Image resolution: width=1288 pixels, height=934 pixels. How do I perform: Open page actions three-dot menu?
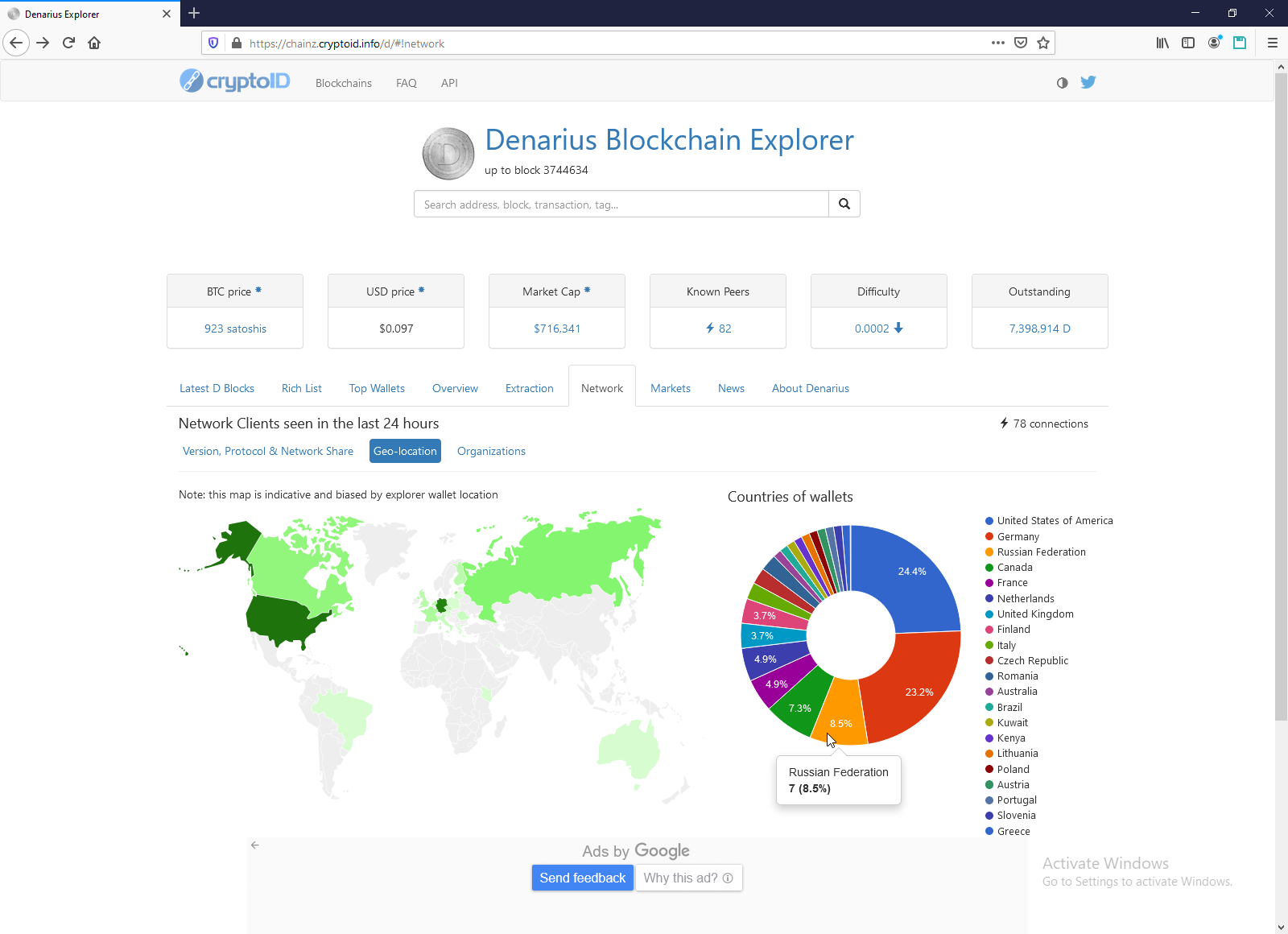click(x=998, y=43)
